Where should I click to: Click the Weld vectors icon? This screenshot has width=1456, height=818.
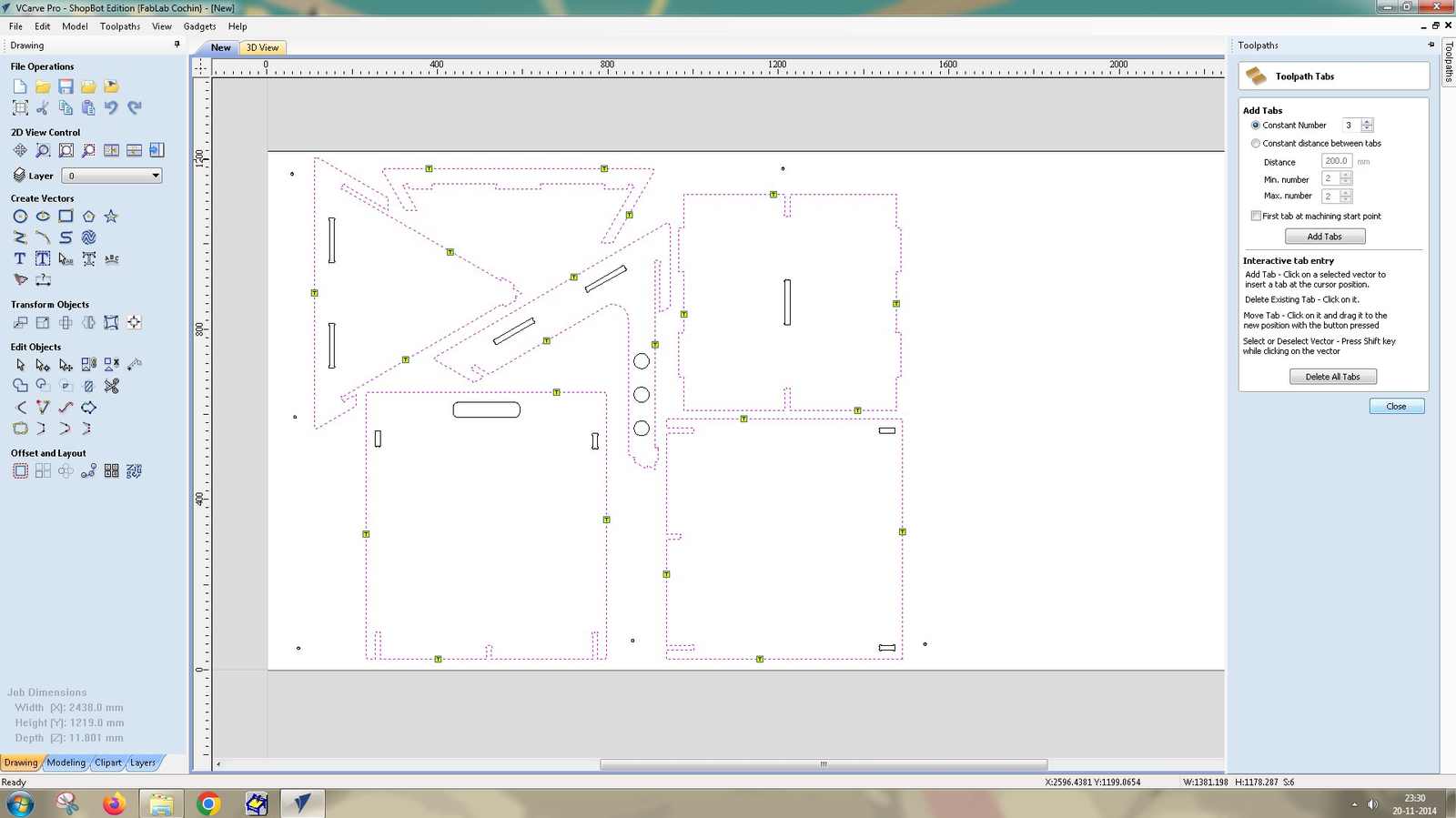coord(20,386)
